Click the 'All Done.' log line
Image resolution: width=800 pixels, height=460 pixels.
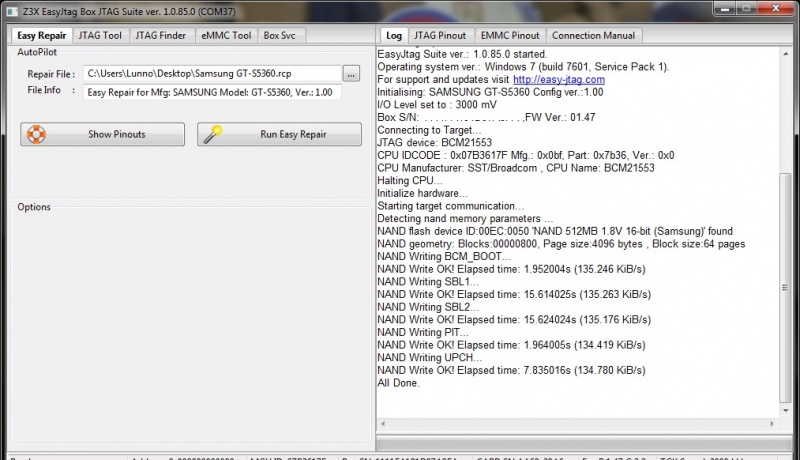click(398, 383)
